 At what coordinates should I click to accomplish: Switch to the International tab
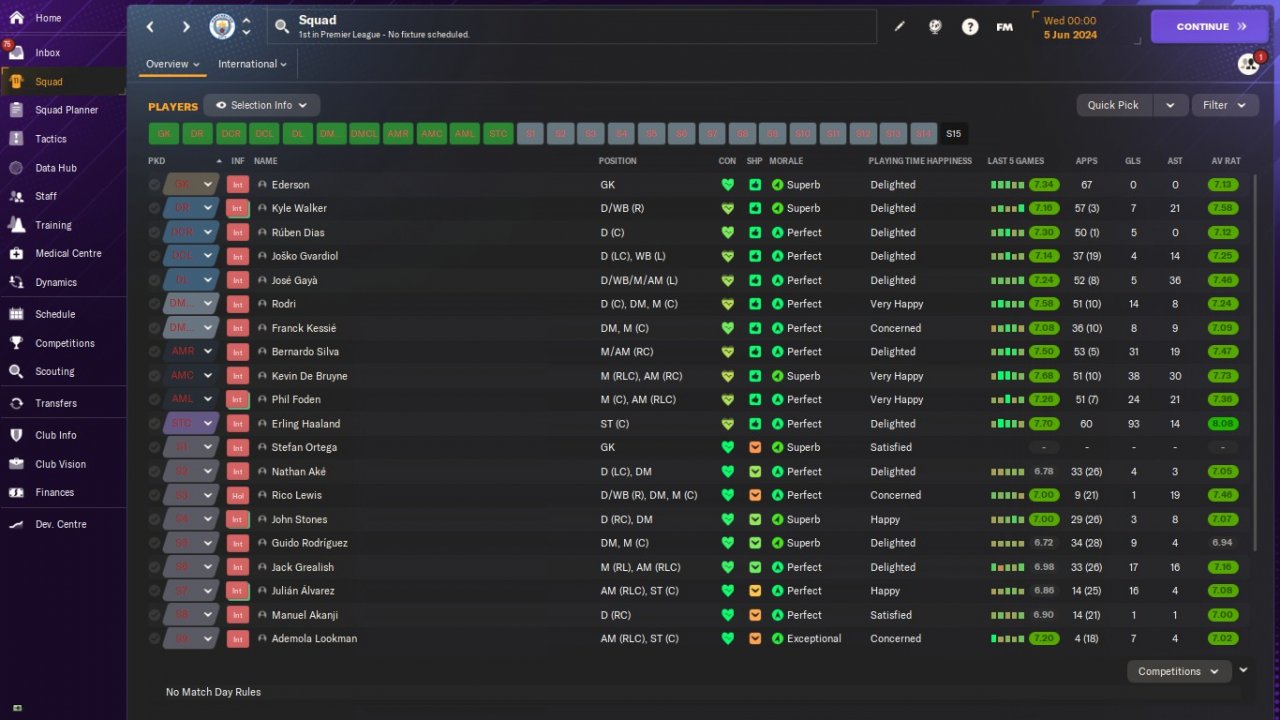[252, 64]
